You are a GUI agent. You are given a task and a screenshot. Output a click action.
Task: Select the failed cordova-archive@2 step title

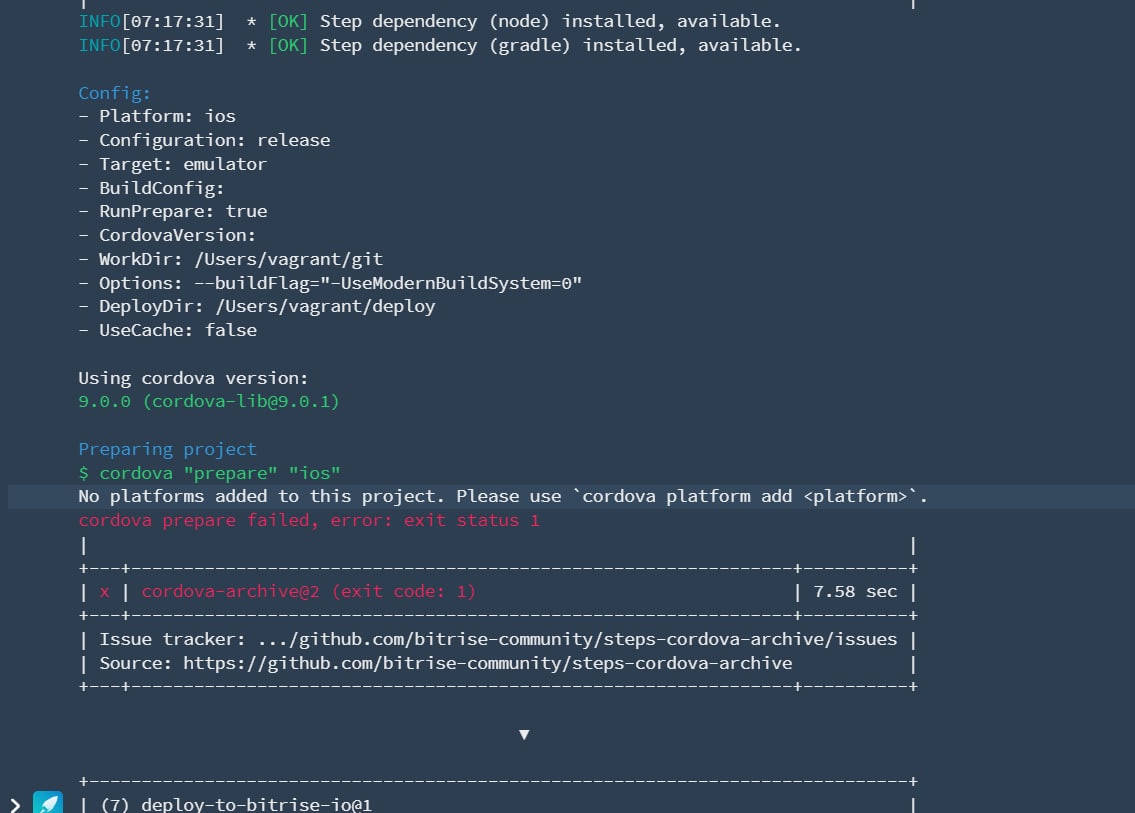[308, 592]
